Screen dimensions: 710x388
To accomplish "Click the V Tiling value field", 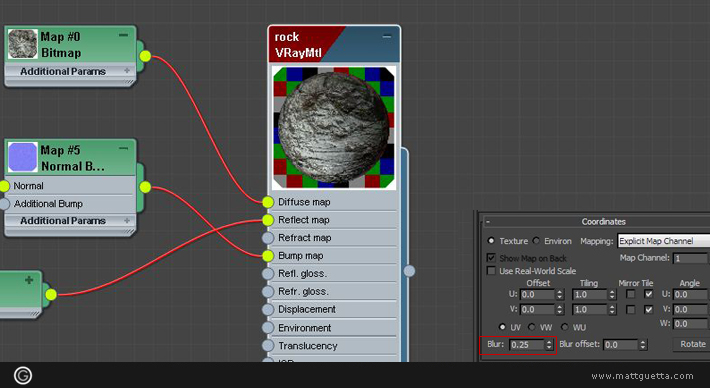I will point(590,310).
